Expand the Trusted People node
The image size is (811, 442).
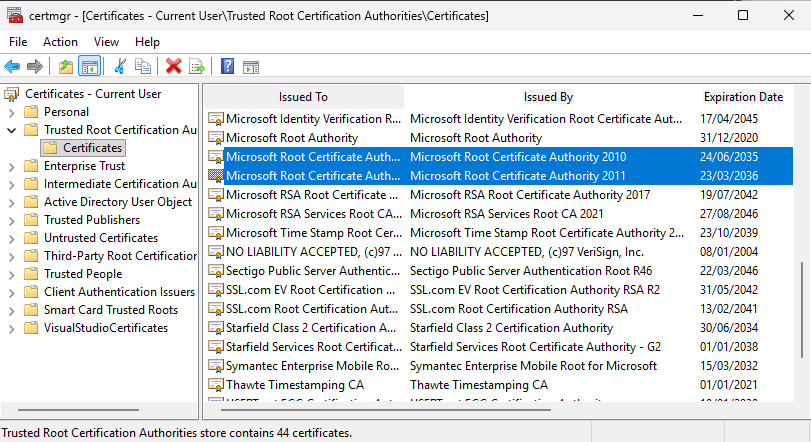[11, 275]
